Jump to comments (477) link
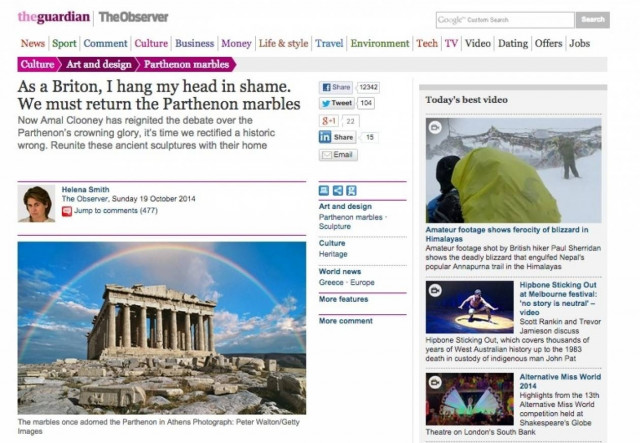Image resolution: width=640 pixels, height=443 pixels. (x=116, y=211)
